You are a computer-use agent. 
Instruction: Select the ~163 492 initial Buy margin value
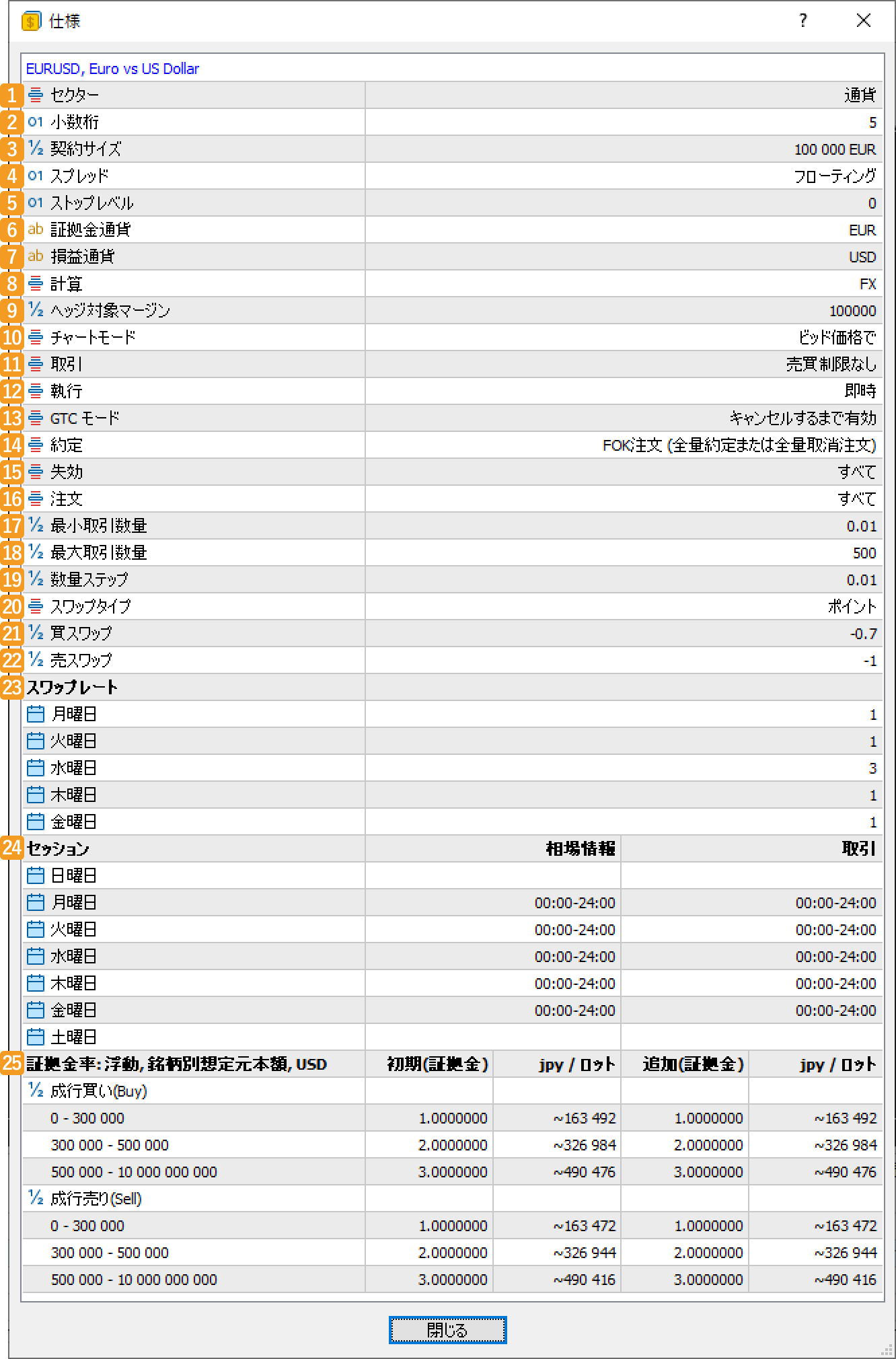(585, 1118)
